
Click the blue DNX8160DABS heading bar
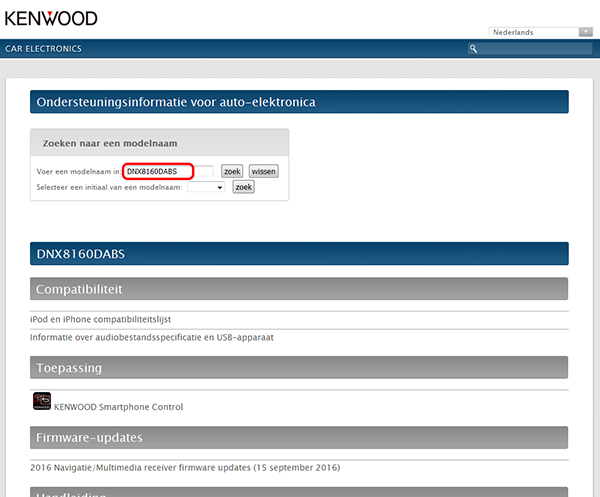click(299, 253)
